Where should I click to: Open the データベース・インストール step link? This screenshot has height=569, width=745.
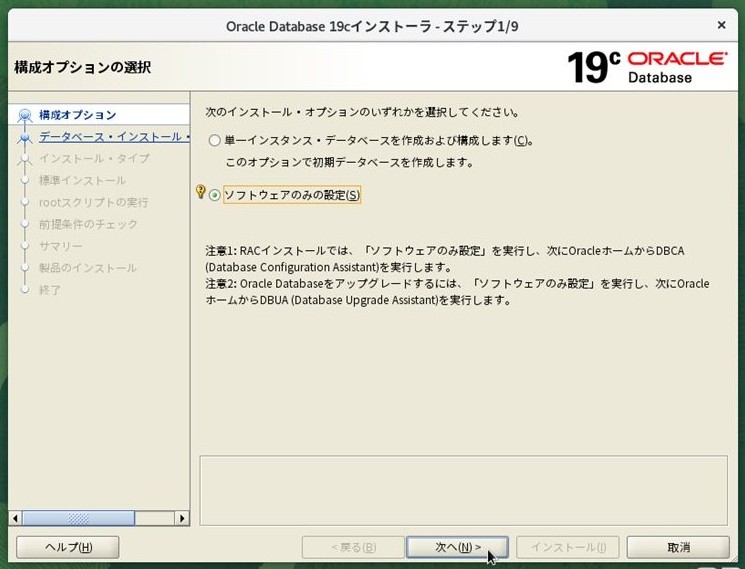114,137
